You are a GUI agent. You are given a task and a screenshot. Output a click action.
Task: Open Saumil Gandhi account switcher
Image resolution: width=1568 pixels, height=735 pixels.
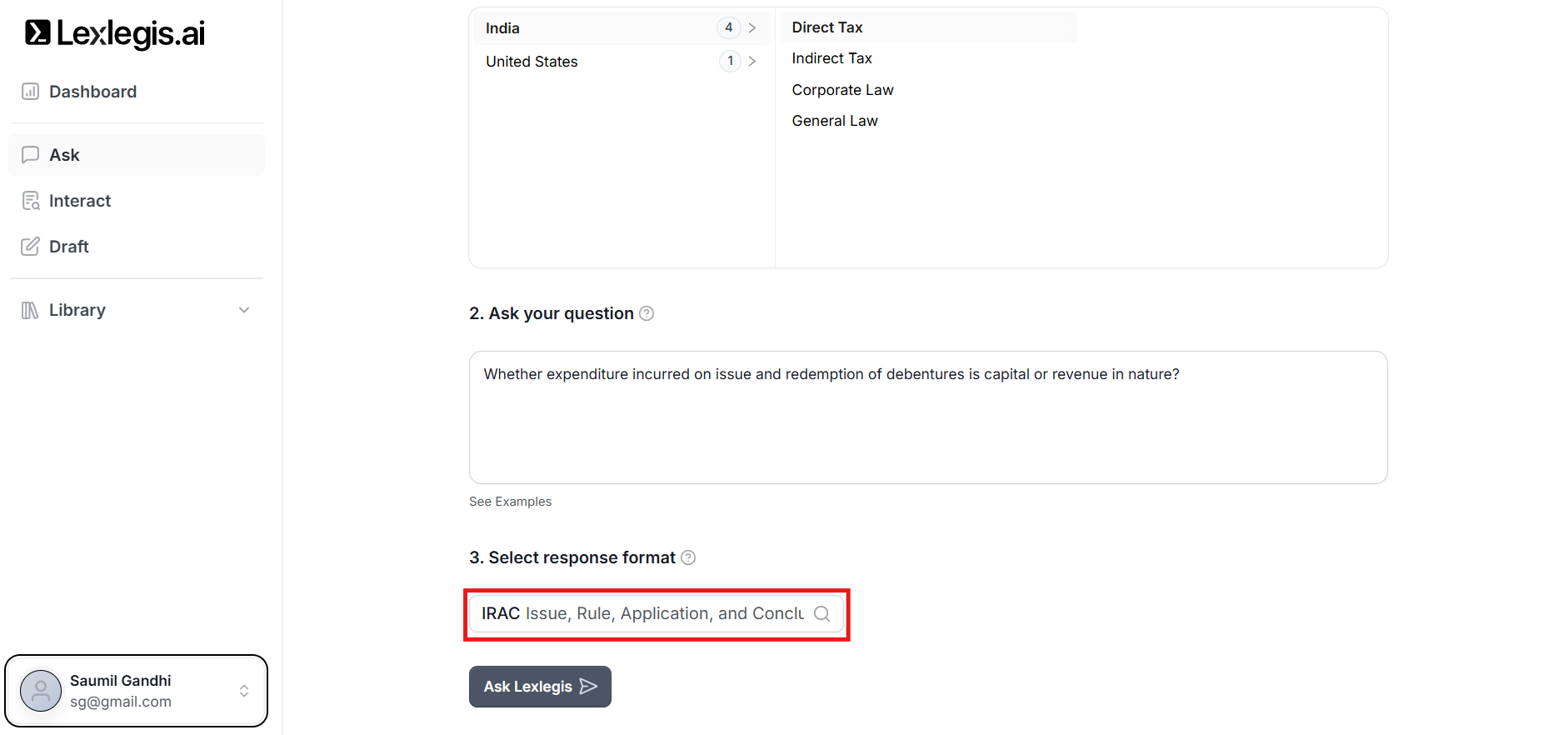pos(244,691)
